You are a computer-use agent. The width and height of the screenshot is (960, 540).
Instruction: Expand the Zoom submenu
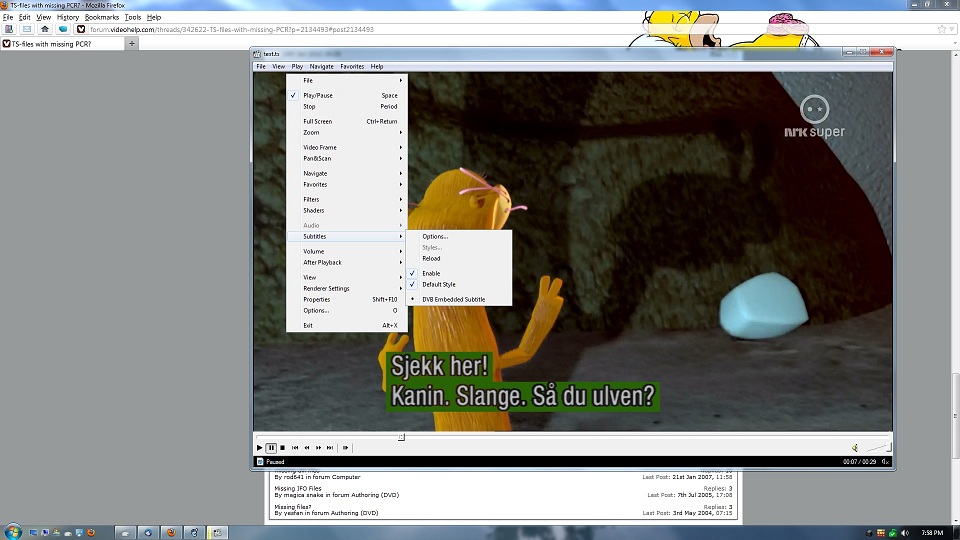coord(347,133)
